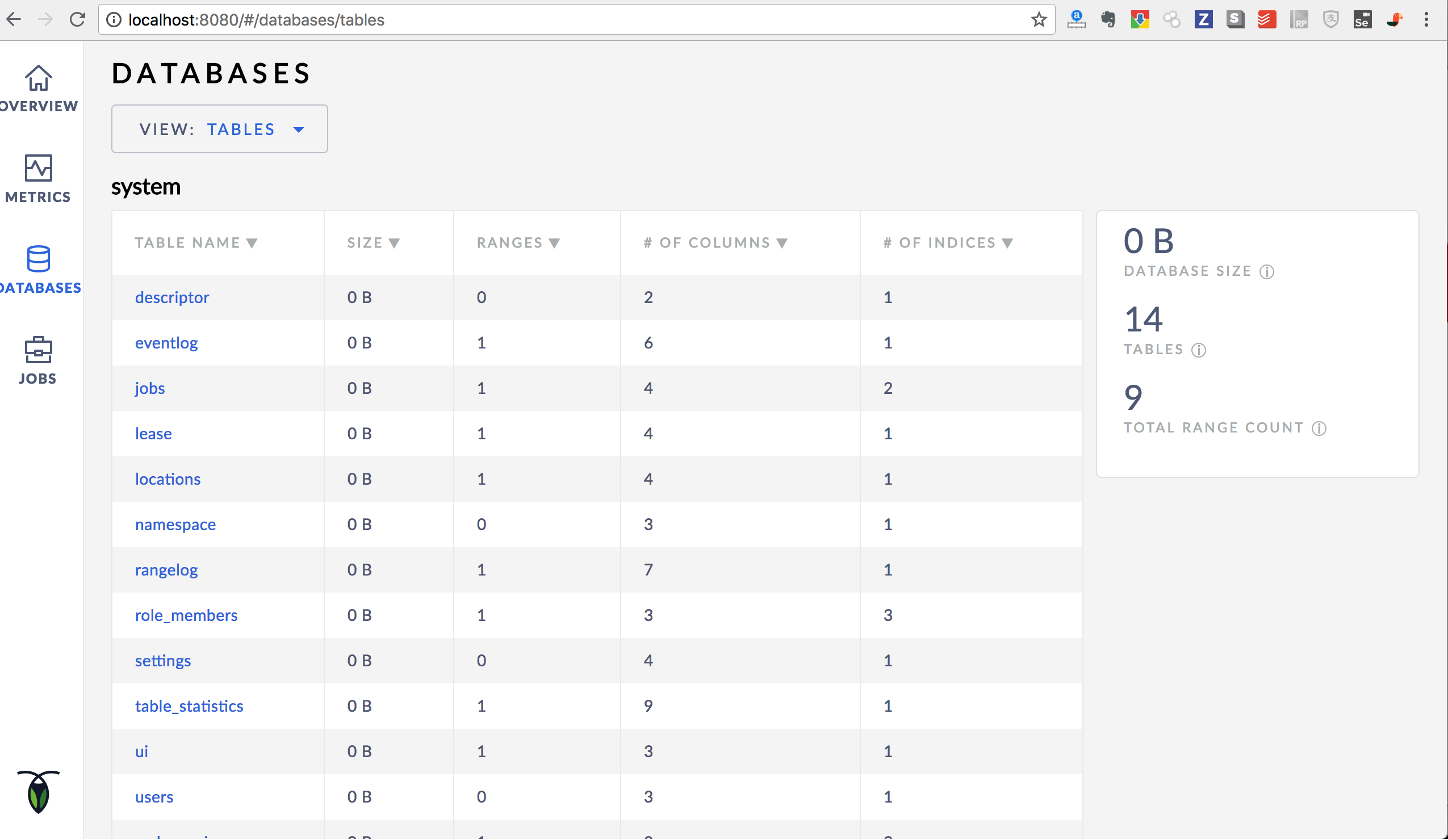Viewport: 1448px width, 840px height.
Task: Open the View: Tables dropdown
Action: (x=220, y=129)
